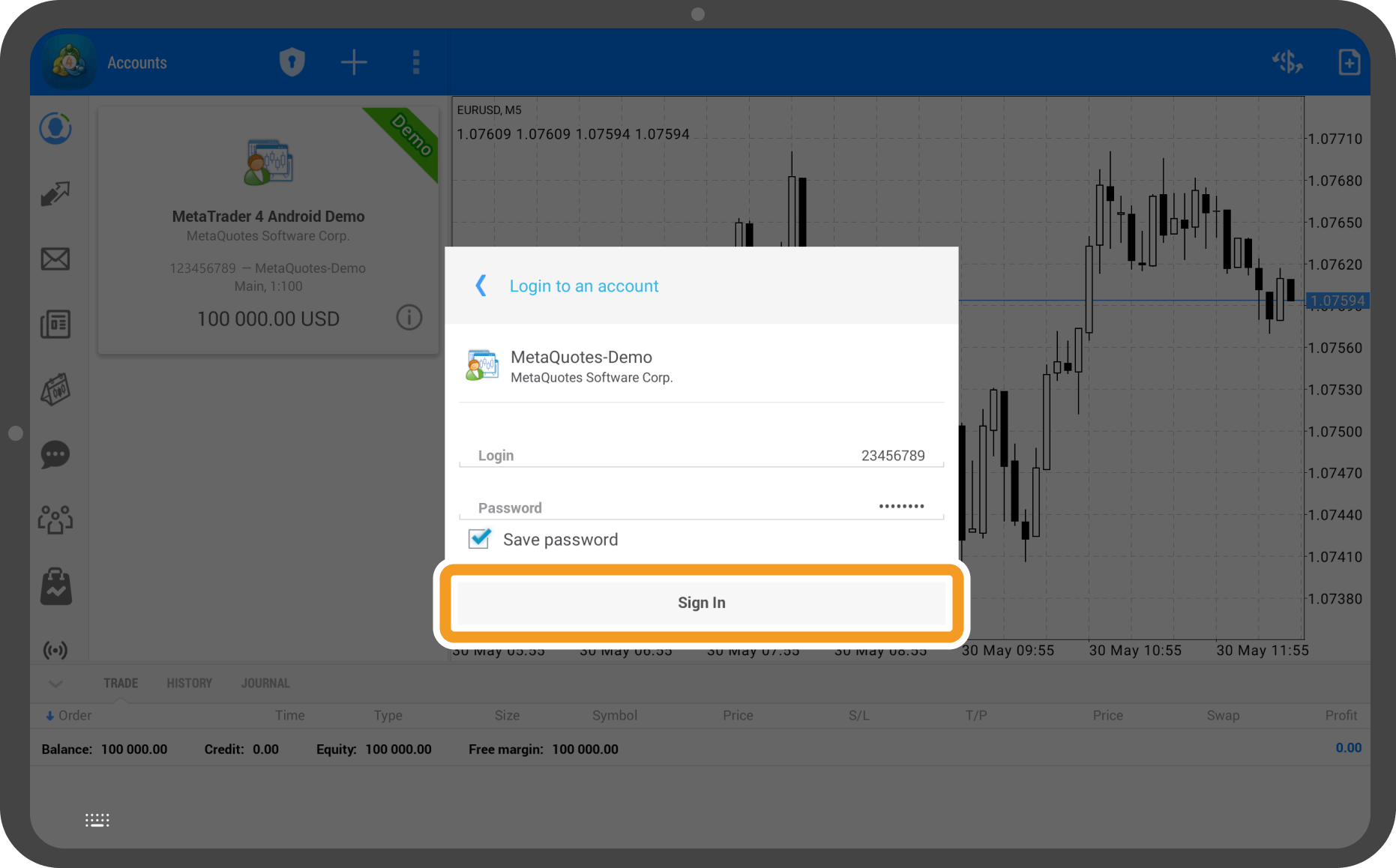Open the News sidebar icon
The image size is (1396, 868).
(55, 325)
